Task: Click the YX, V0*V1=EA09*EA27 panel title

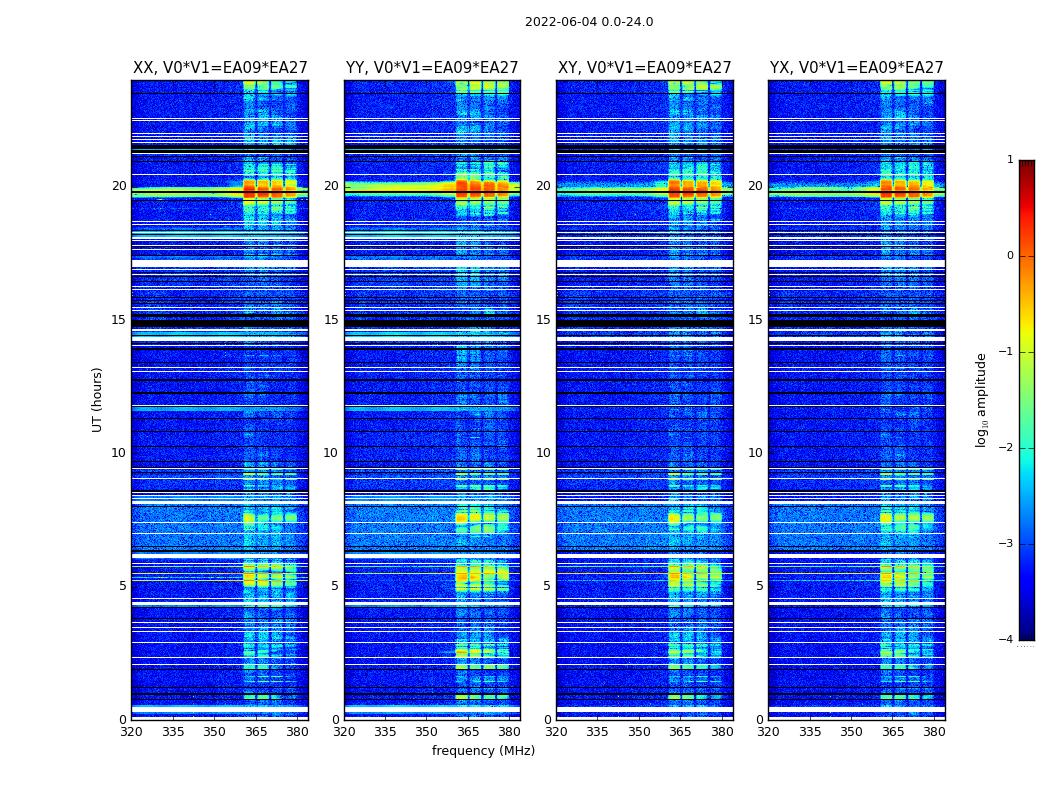Action: click(x=856, y=68)
